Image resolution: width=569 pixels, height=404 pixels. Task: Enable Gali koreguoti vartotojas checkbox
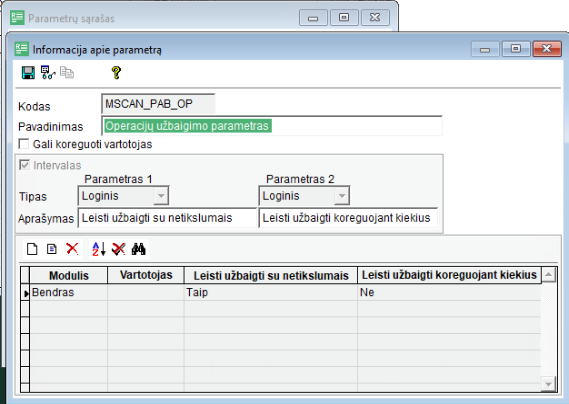tap(24, 144)
